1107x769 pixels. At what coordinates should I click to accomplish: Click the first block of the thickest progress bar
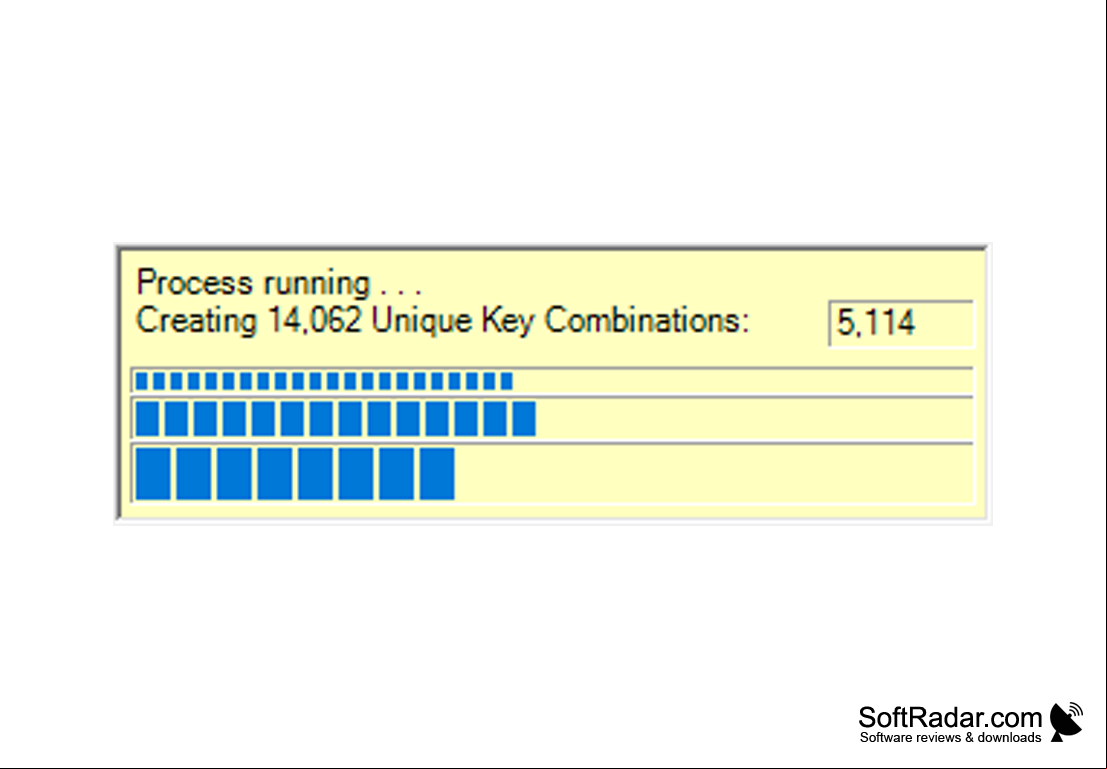(x=152, y=474)
